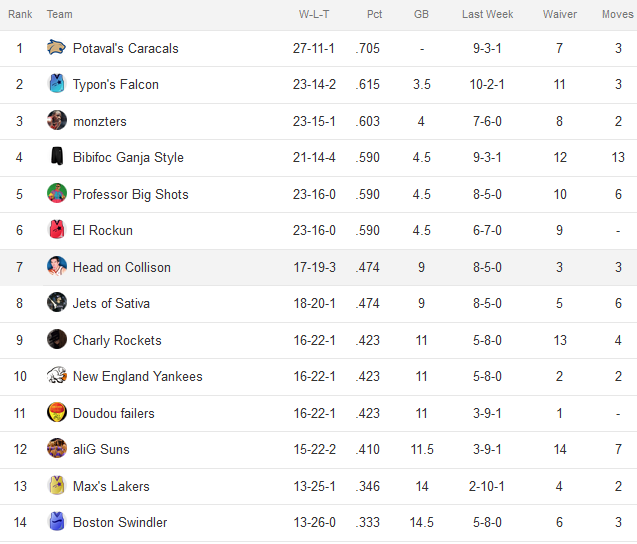Click El Rockun red jersey icon
Screen dimensions: 637x544
tap(57, 230)
